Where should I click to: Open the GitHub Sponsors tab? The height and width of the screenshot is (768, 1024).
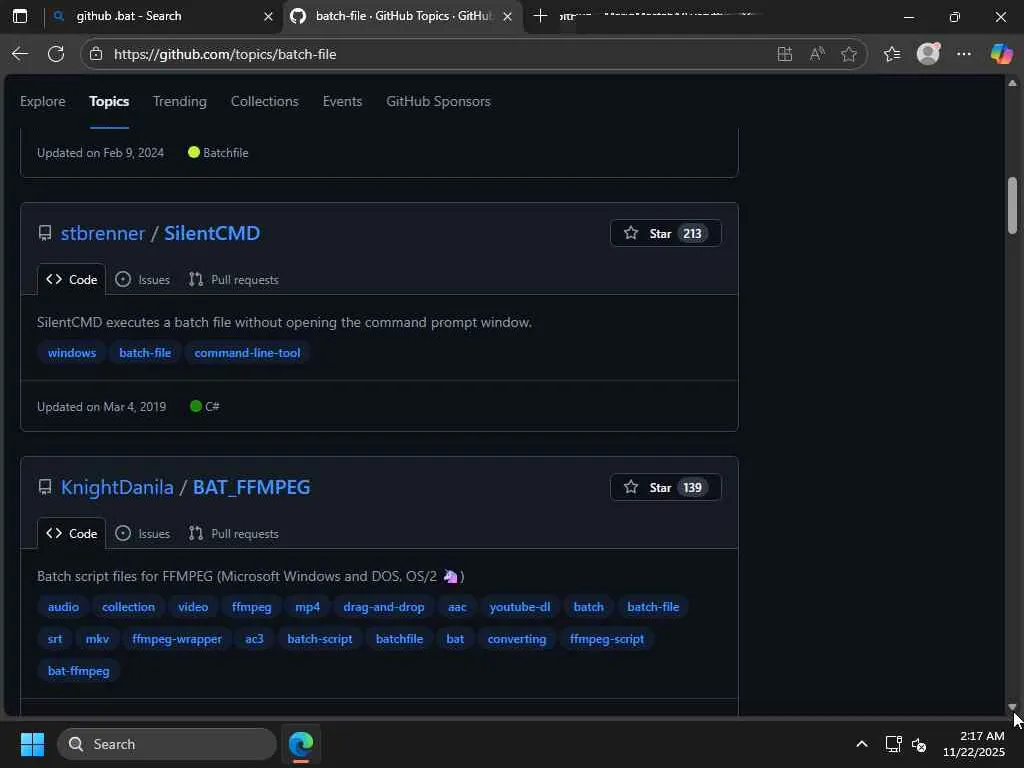click(438, 101)
